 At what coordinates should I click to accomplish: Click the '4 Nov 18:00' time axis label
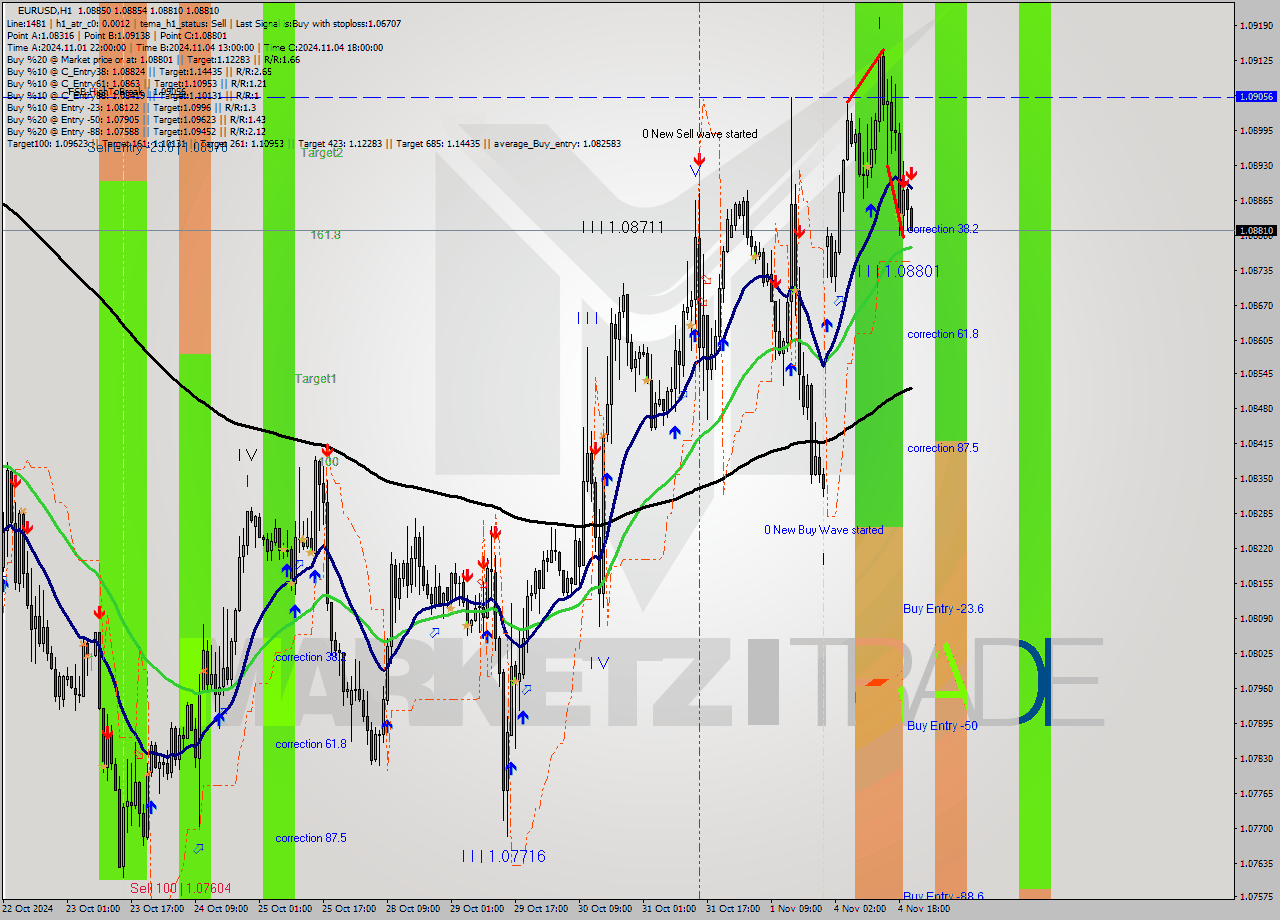[924, 909]
